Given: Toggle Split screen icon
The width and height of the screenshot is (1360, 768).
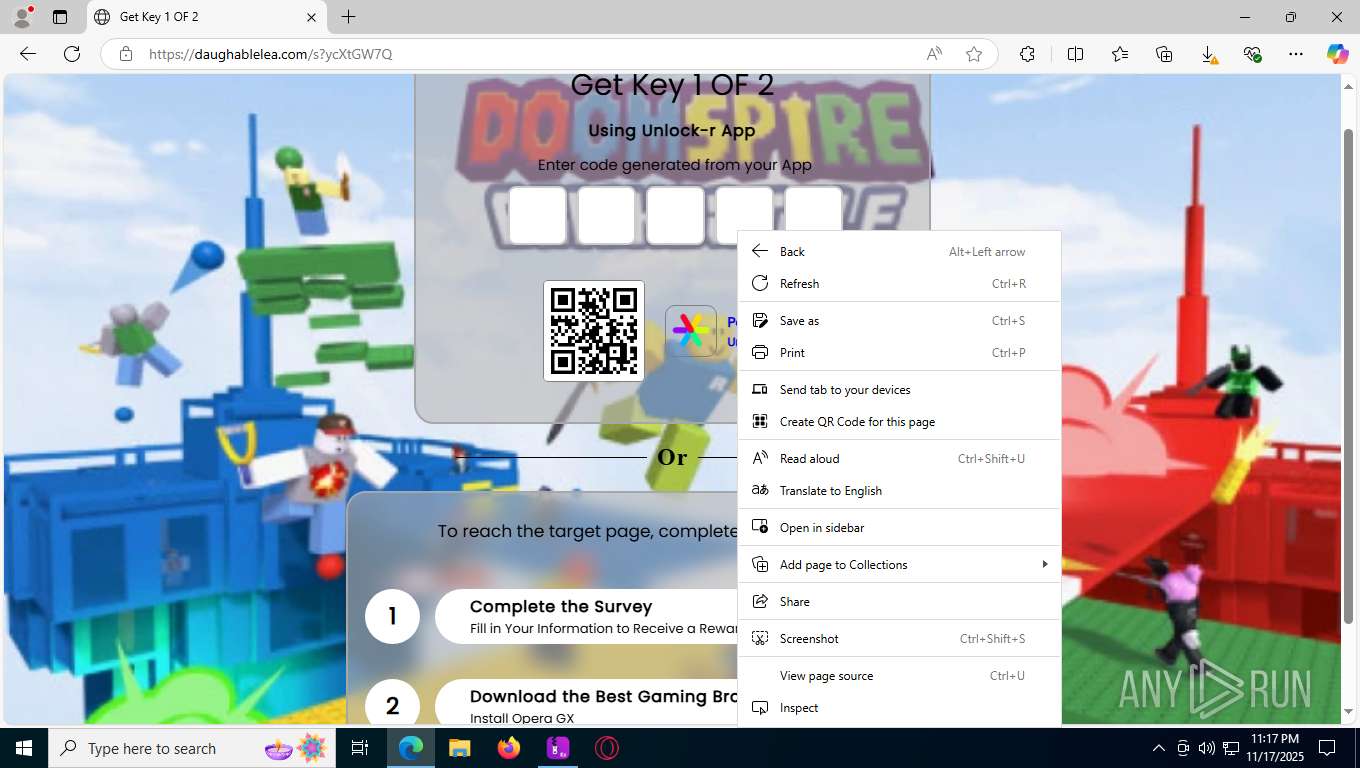Looking at the screenshot, I should pyautogui.click(x=1075, y=54).
